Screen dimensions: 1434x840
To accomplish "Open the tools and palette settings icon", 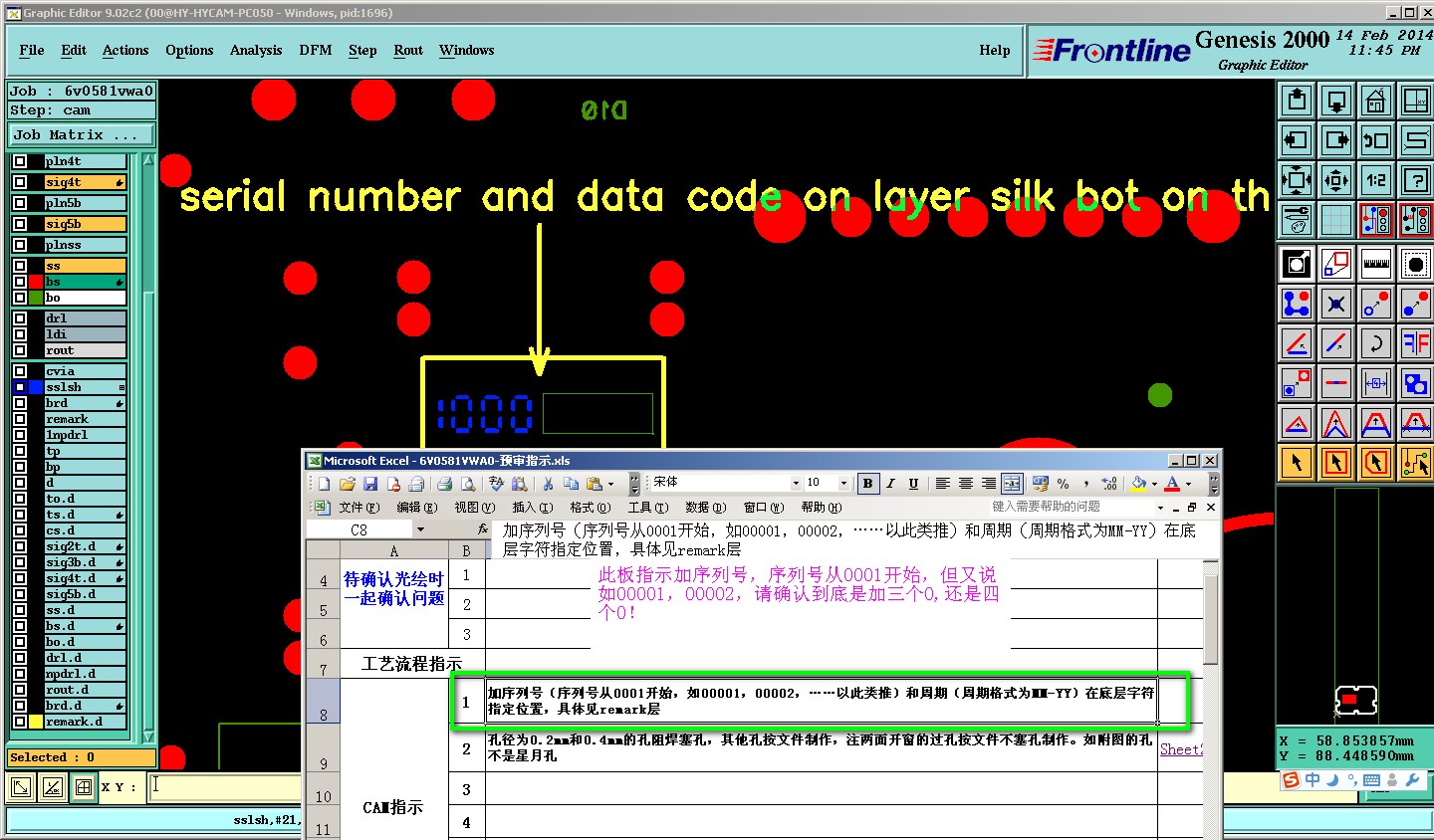I will 1297,220.
